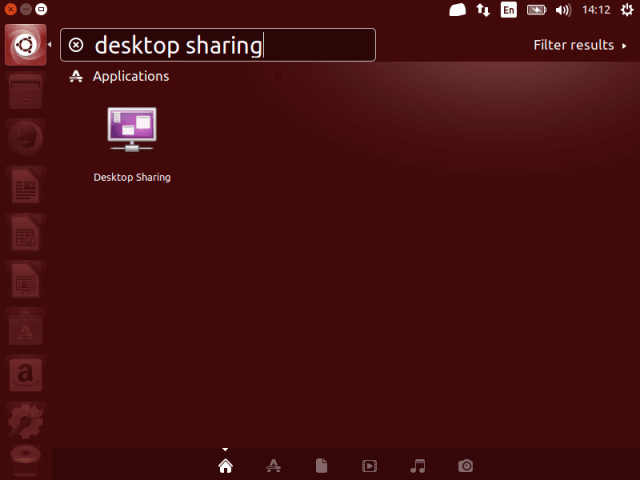Switch to the Applications lens
The image size is (640, 480).
point(273,465)
